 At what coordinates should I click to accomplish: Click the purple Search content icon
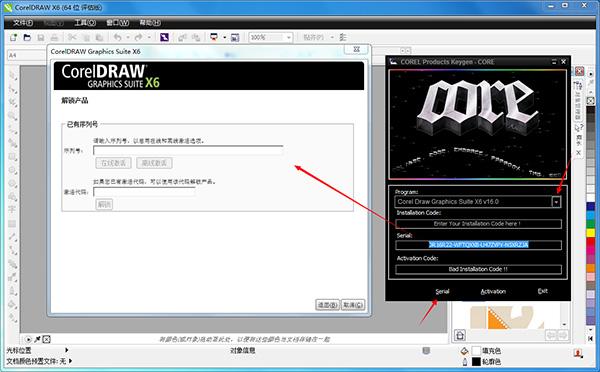[164, 38]
